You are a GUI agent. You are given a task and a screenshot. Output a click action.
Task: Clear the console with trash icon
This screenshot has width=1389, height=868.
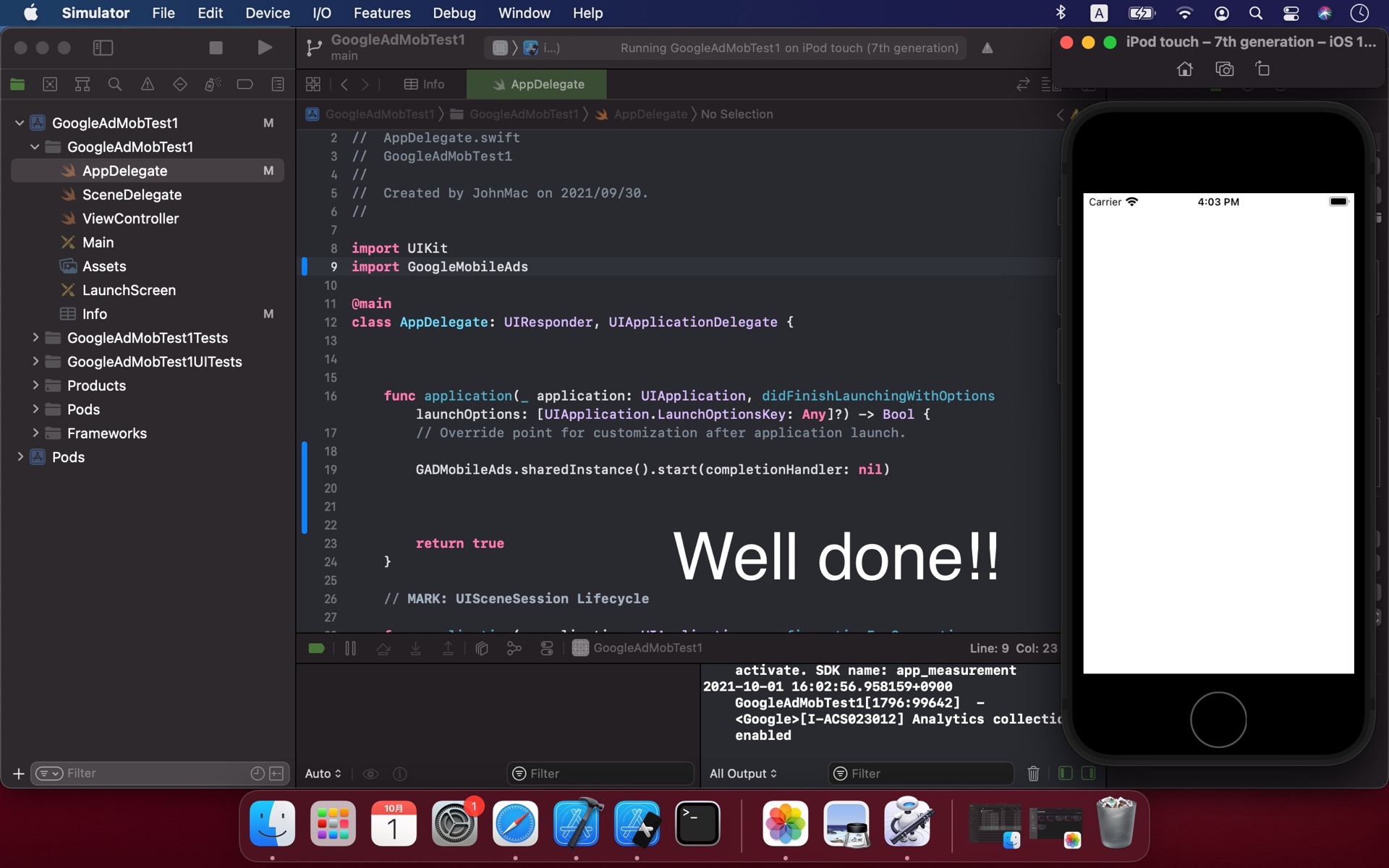click(x=1034, y=774)
